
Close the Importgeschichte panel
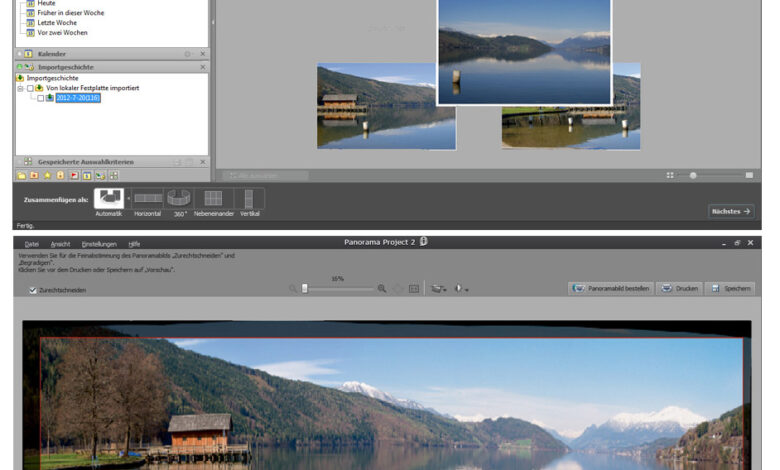(x=202, y=67)
